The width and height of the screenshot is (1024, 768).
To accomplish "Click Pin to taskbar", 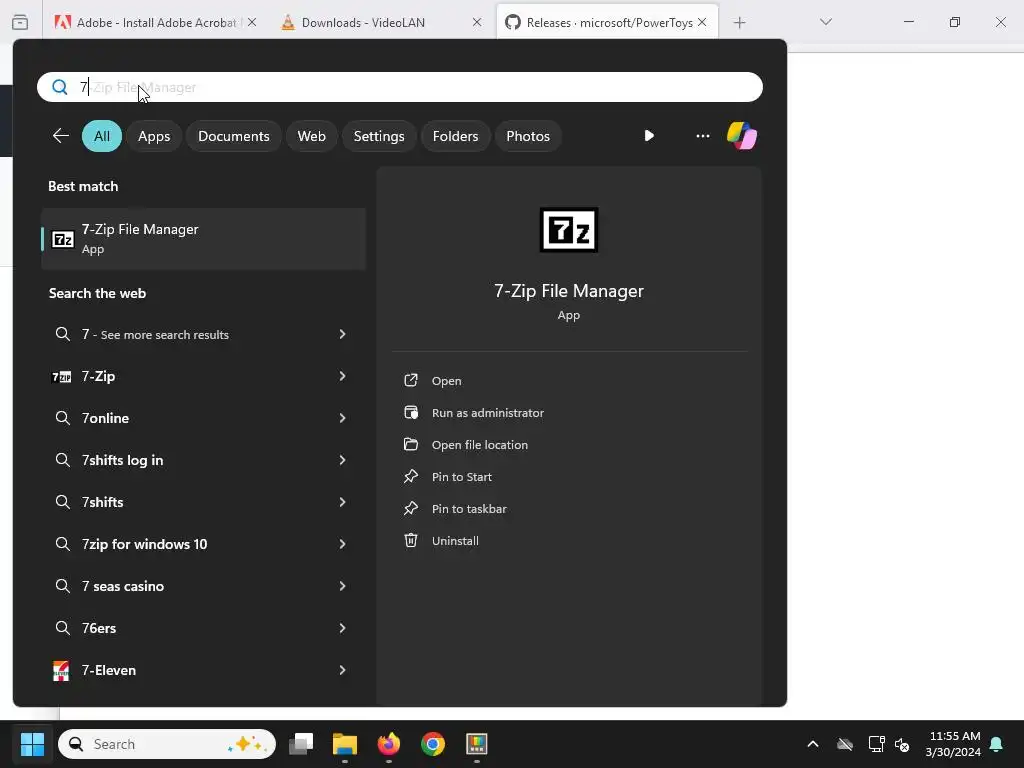I will (x=469, y=509).
